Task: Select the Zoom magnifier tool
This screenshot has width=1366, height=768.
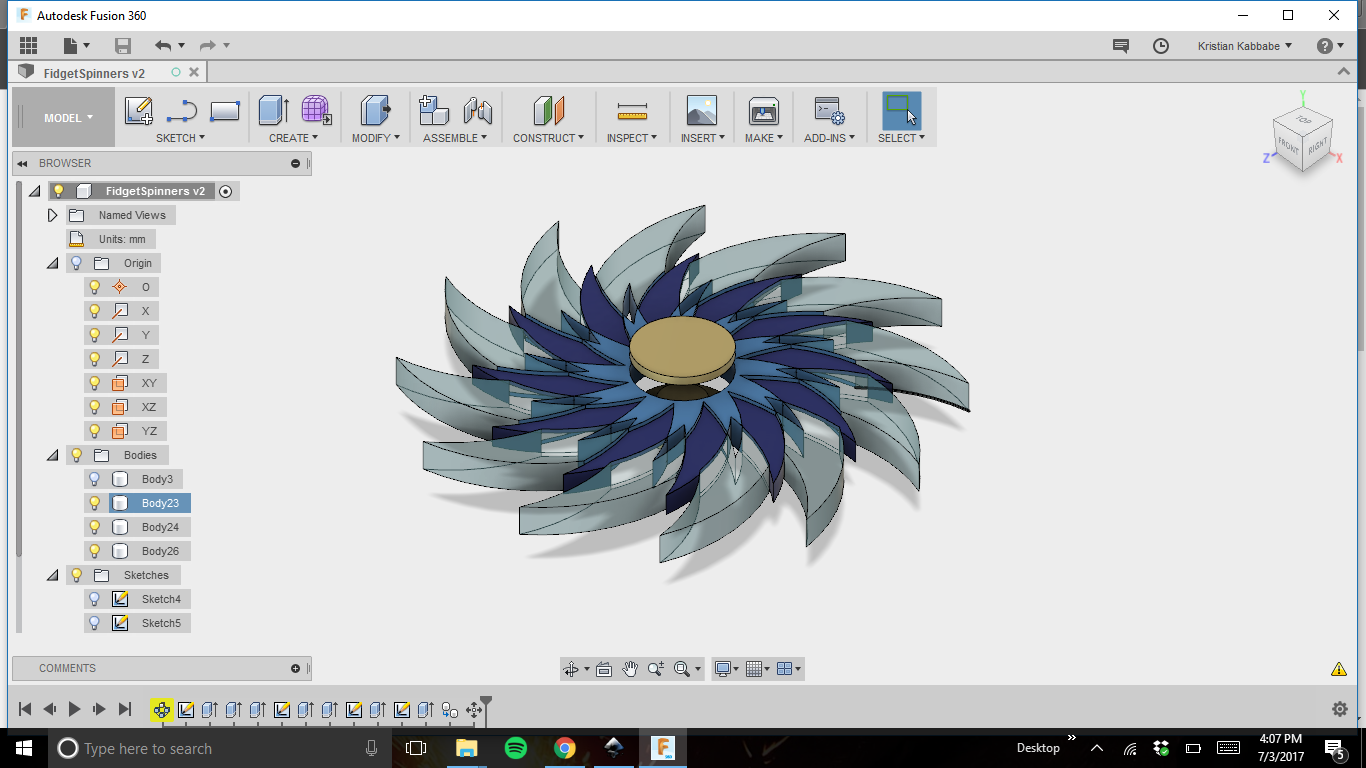Action: pos(656,669)
